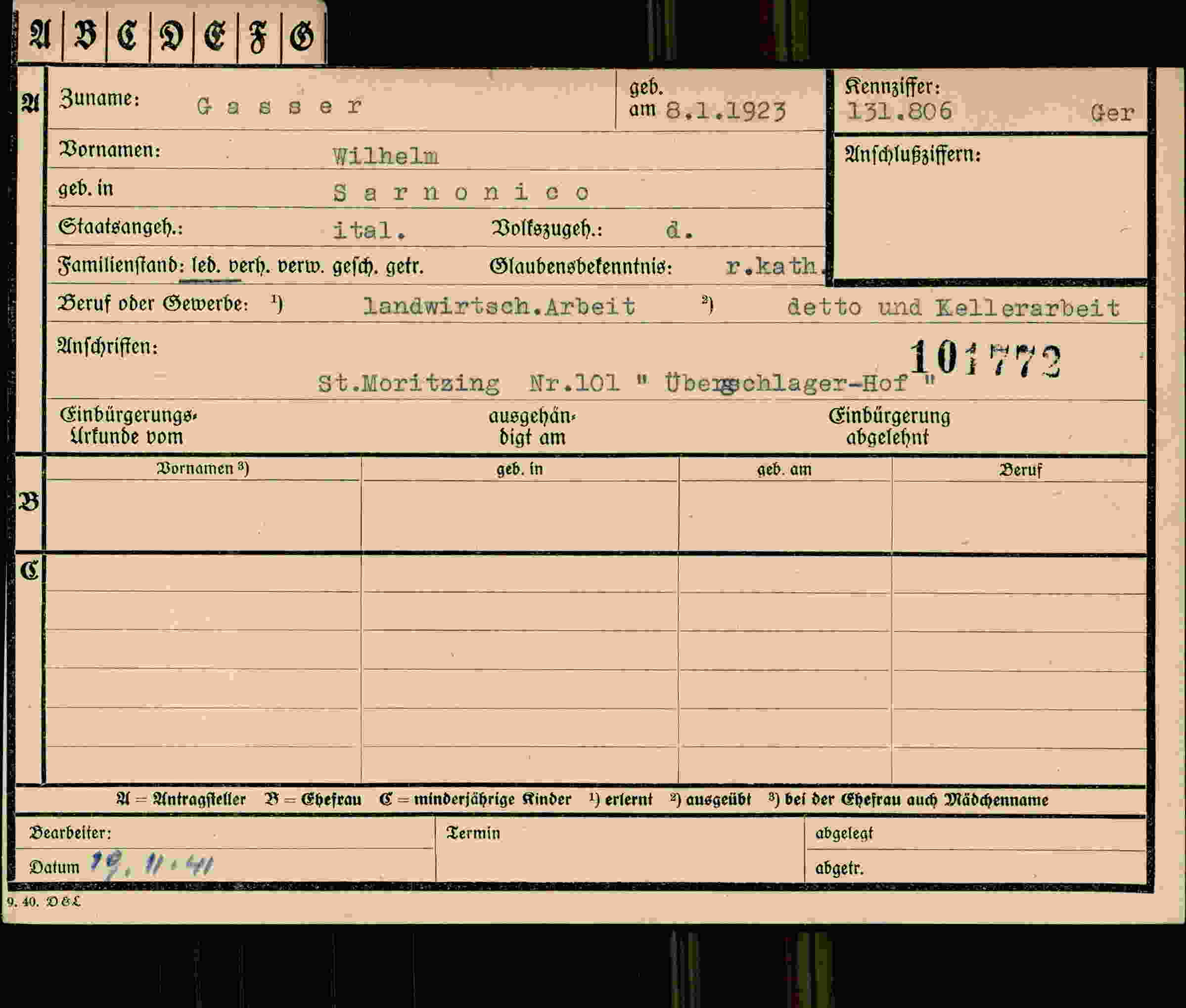Click the large 'A' section marker
The width and height of the screenshot is (1186, 1008).
pos(30,103)
